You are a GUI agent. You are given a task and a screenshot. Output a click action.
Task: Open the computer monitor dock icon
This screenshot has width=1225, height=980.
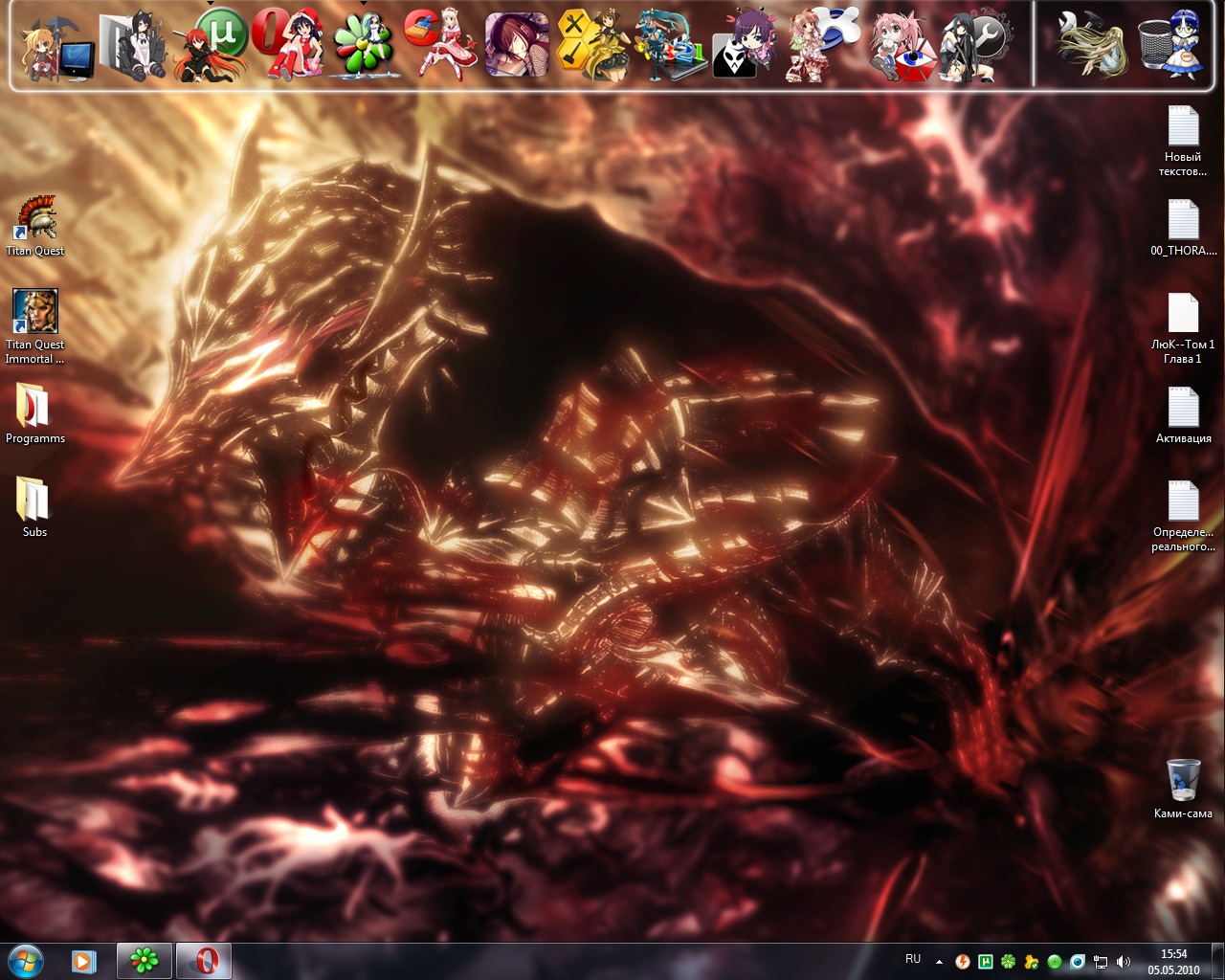tap(57, 48)
